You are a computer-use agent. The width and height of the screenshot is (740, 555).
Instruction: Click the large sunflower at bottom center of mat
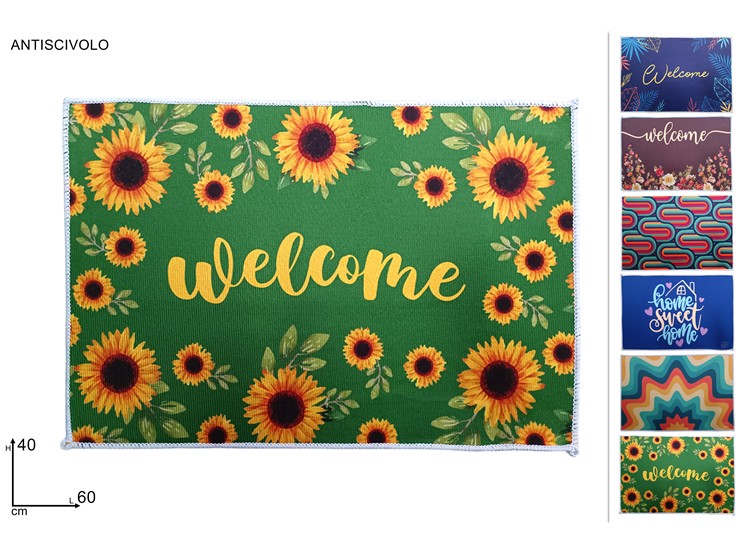click(x=286, y=407)
